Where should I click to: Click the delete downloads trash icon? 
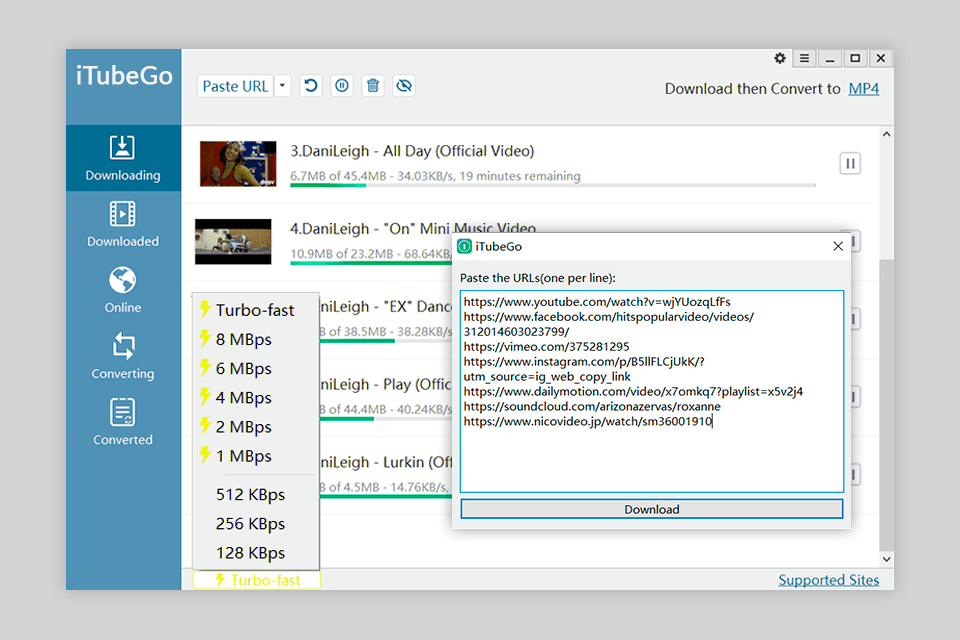(x=372, y=86)
